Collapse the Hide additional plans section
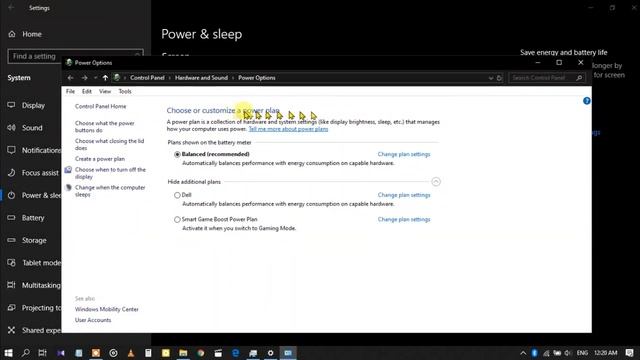 point(436,182)
